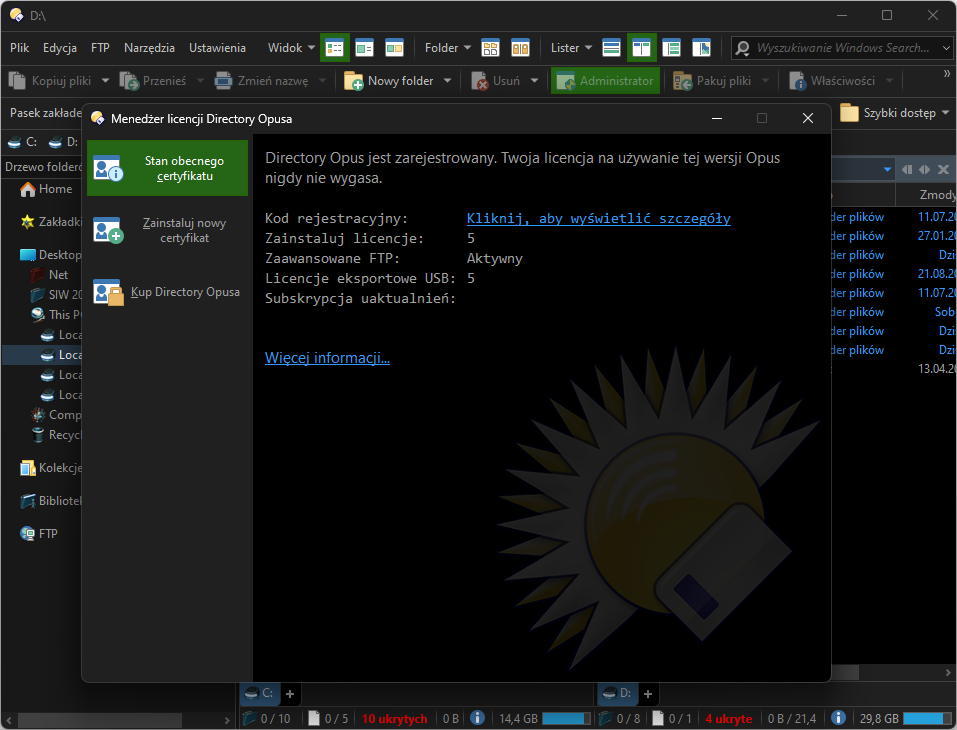Type in the Wyszukiwanie Windows Search field
957x730 pixels.
coord(842,48)
